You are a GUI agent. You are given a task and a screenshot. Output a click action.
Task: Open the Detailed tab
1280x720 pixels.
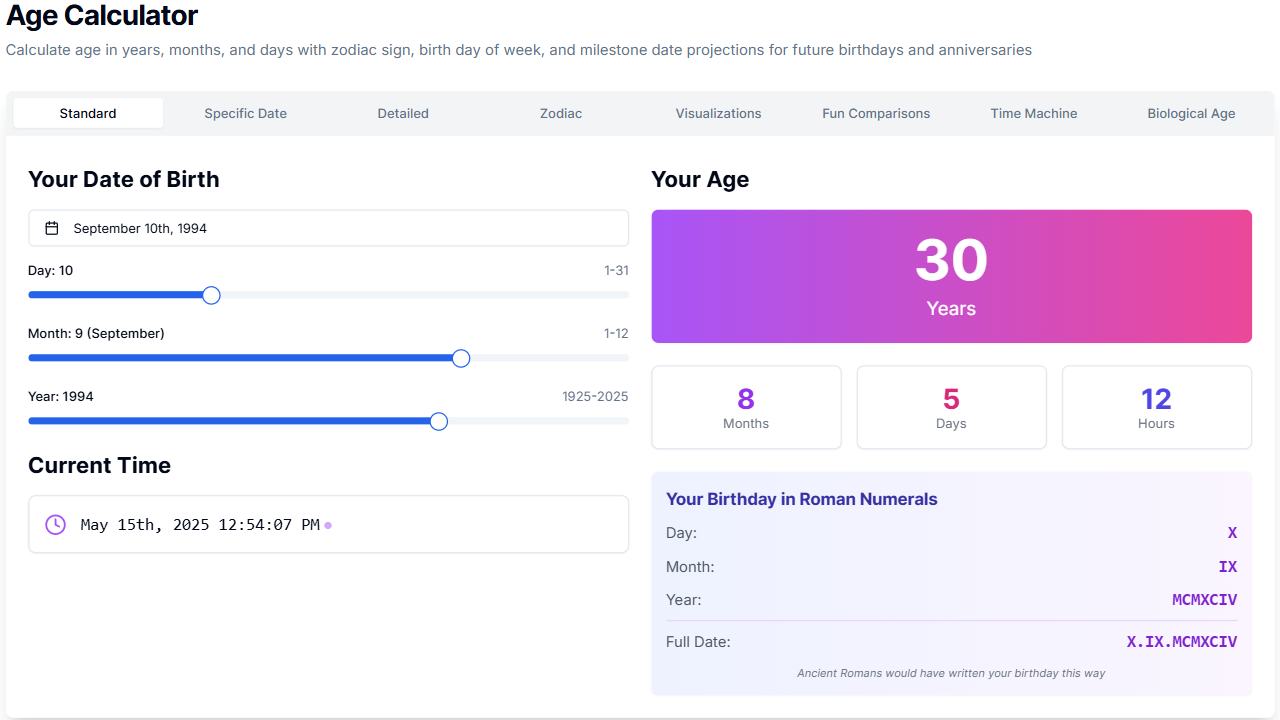point(403,113)
